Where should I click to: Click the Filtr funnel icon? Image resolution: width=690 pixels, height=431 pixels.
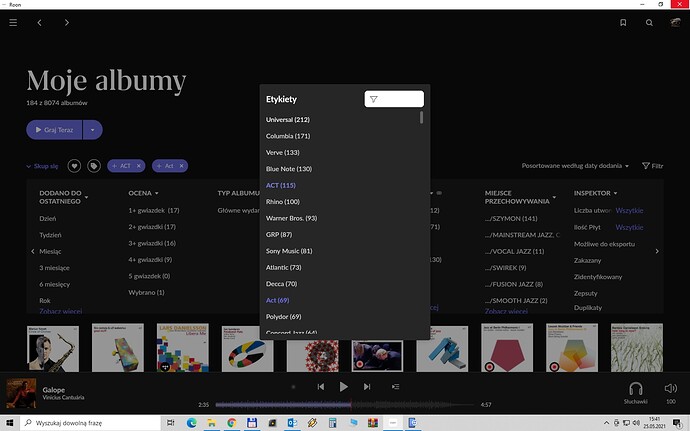(646, 166)
